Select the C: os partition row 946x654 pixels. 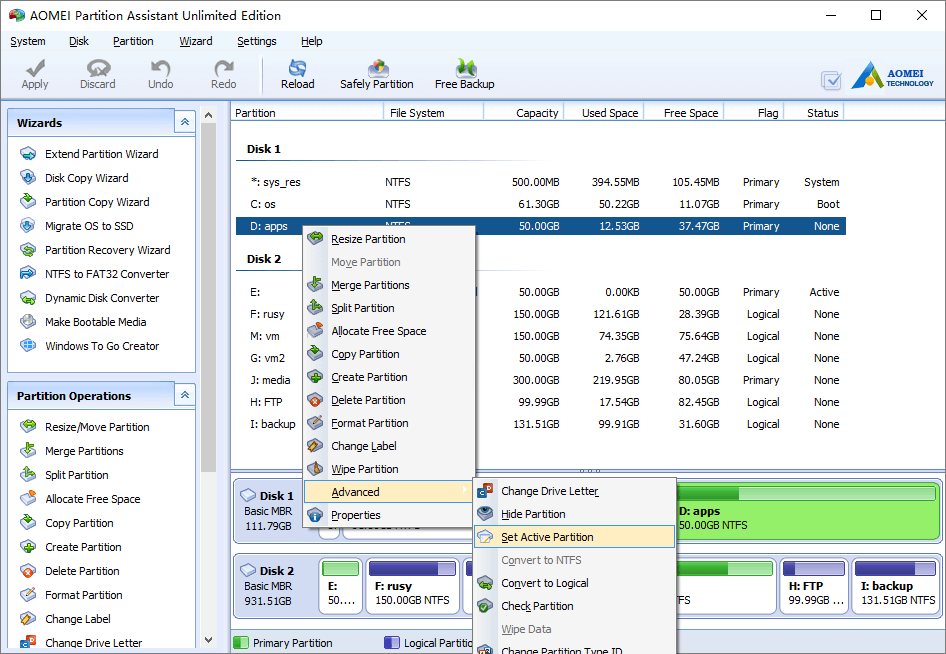tap(541, 204)
